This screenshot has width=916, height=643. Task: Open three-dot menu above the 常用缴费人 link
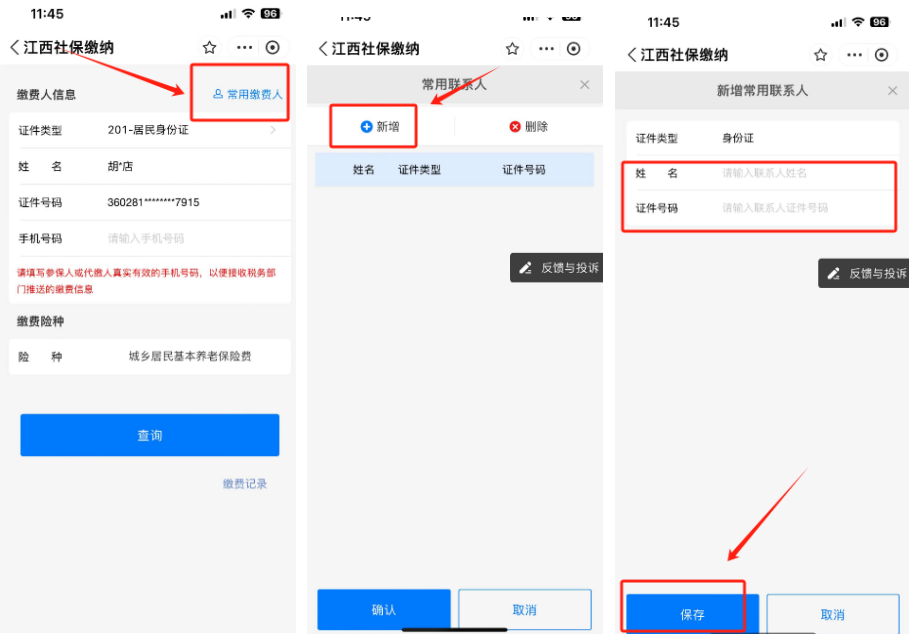tap(244, 48)
